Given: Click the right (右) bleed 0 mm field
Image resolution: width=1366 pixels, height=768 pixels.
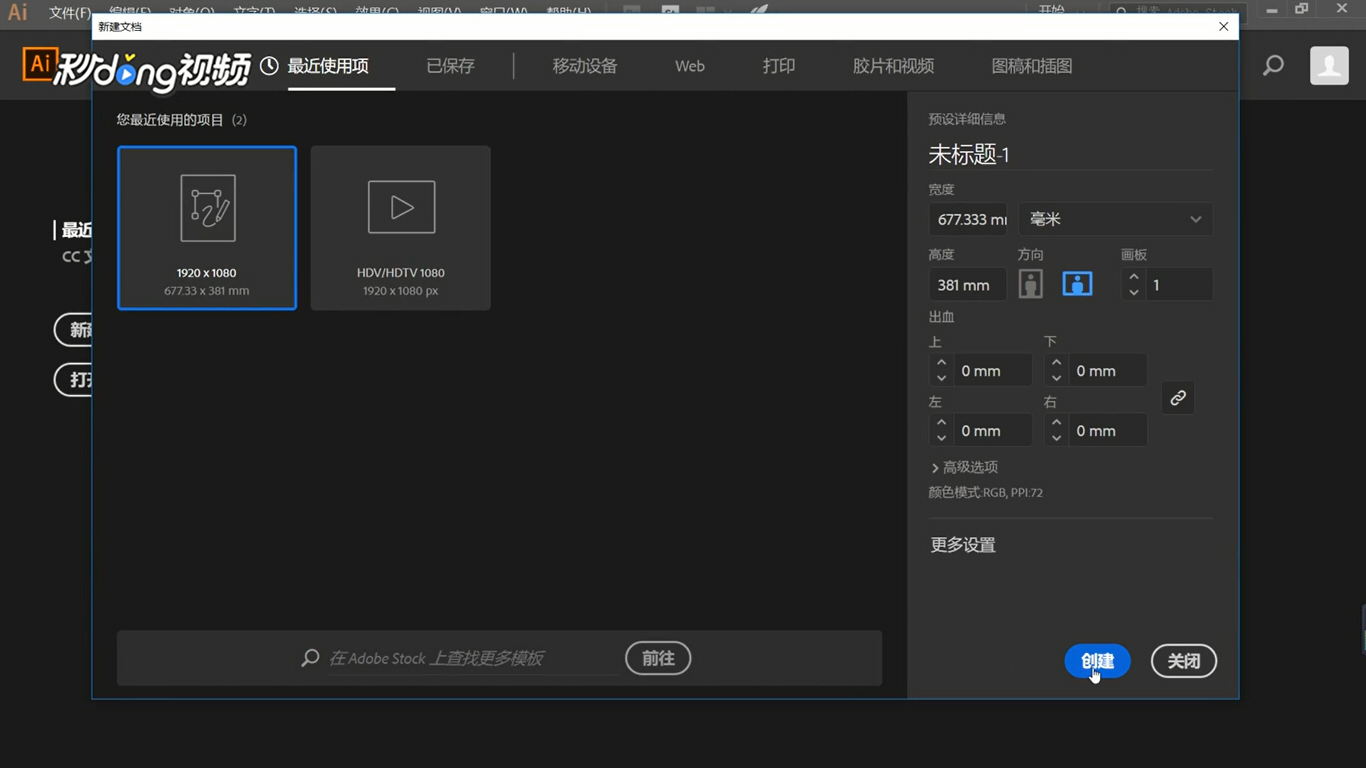Looking at the screenshot, I should pos(1107,430).
